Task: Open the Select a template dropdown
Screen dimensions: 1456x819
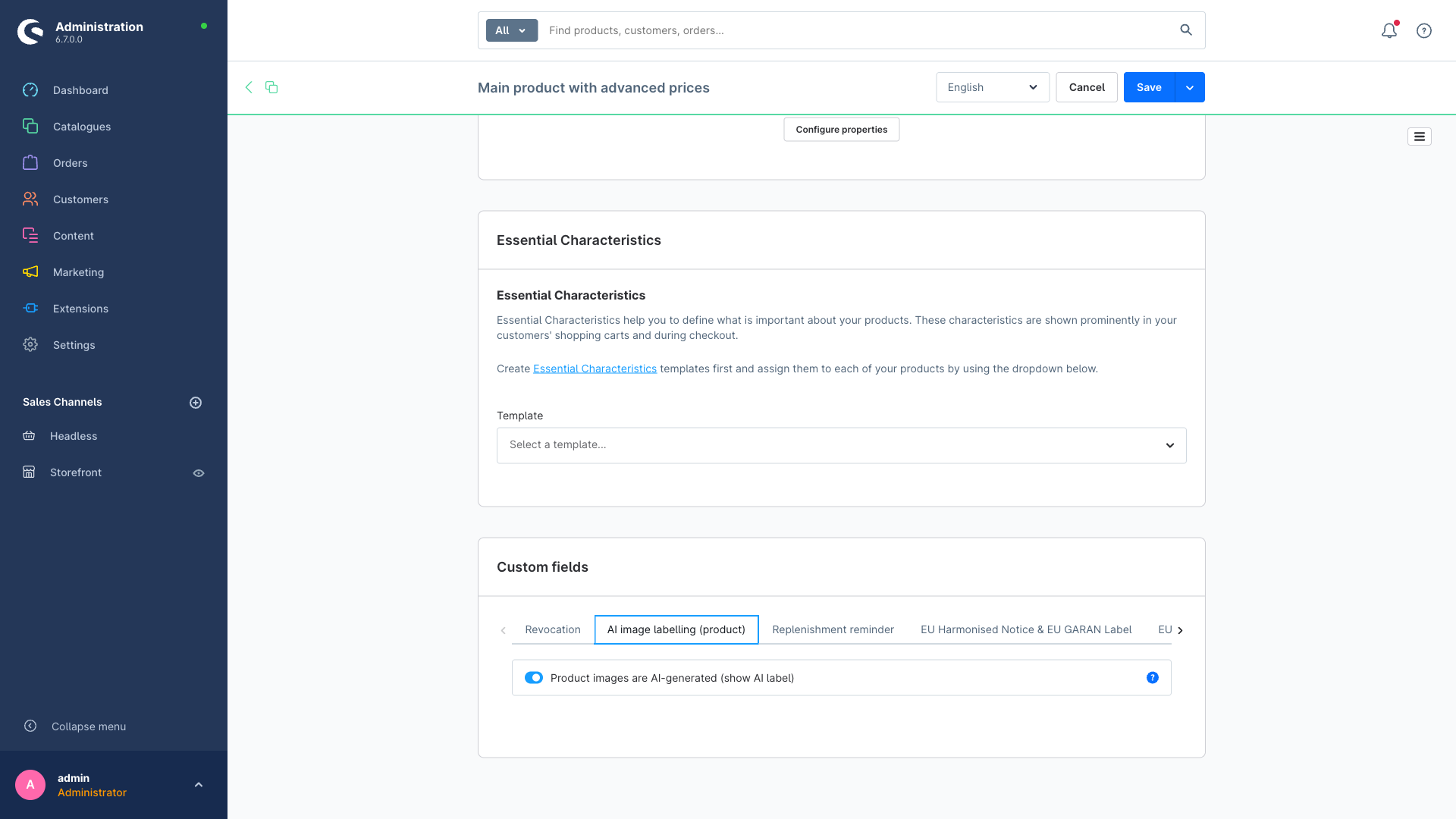Action: click(842, 445)
